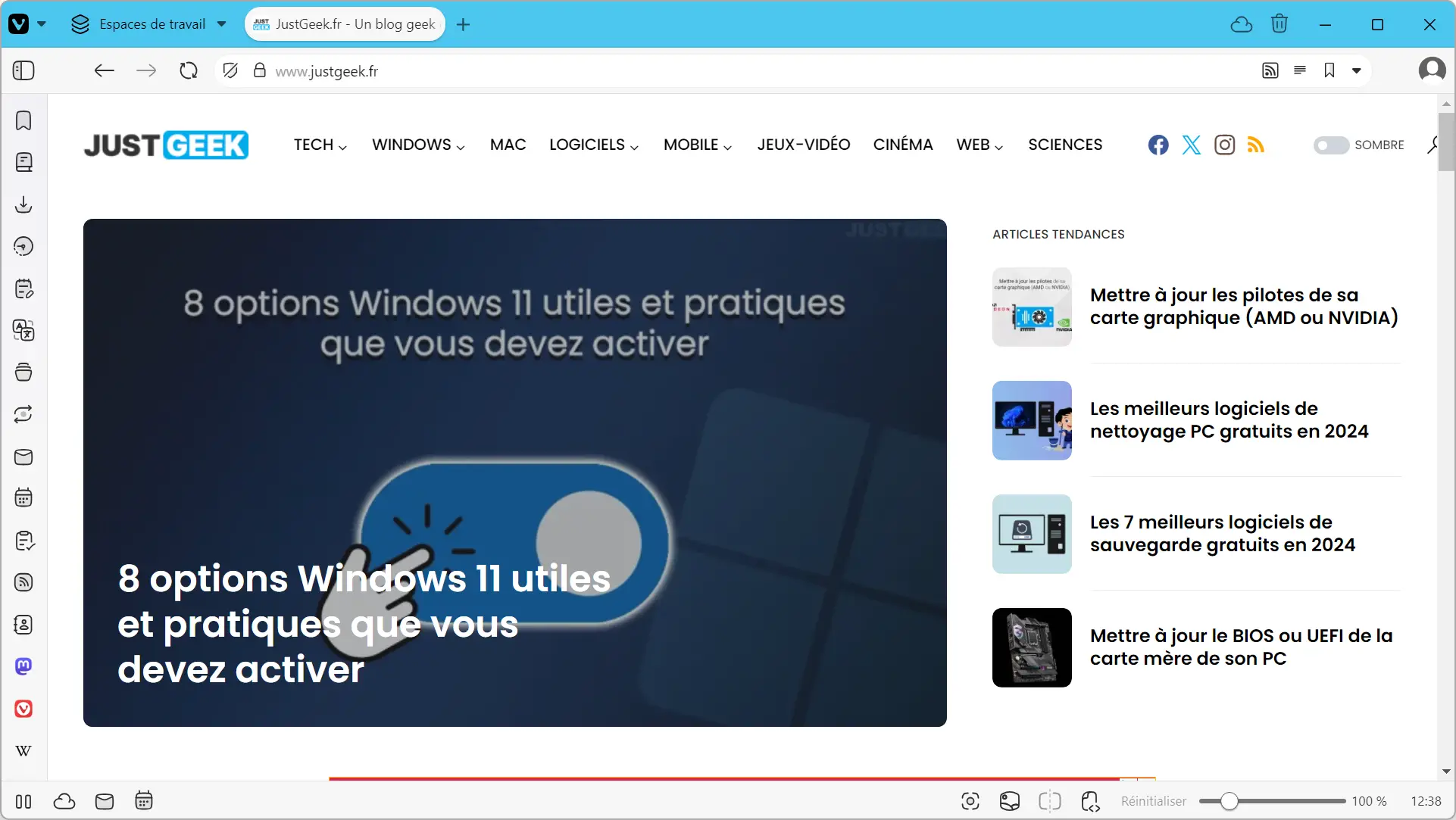Open the Vivaldi web panel in sidebar
The height and width of the screenshot is (820, 1456).
click(x=24, y=709)
